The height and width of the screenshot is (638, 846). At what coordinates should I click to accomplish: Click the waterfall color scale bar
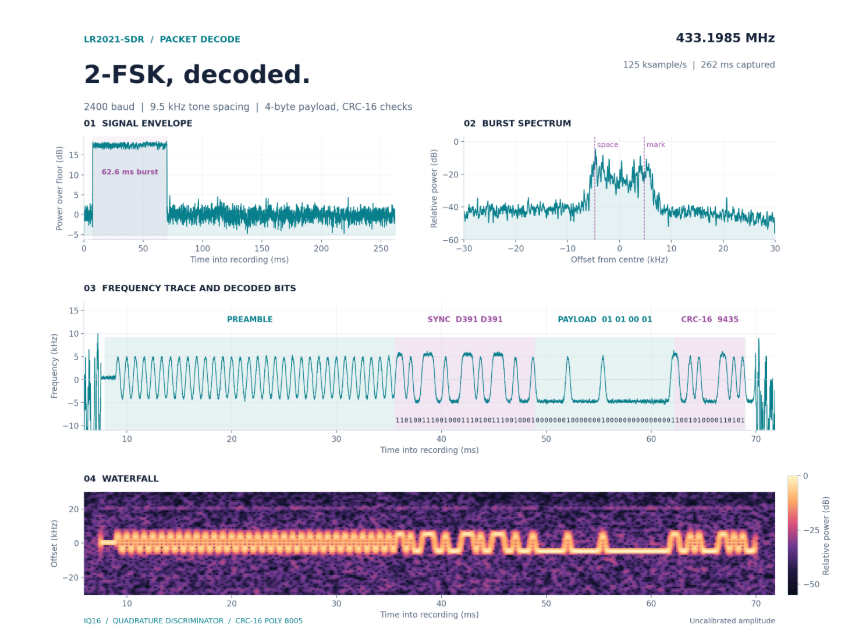(x=793, y=535)
